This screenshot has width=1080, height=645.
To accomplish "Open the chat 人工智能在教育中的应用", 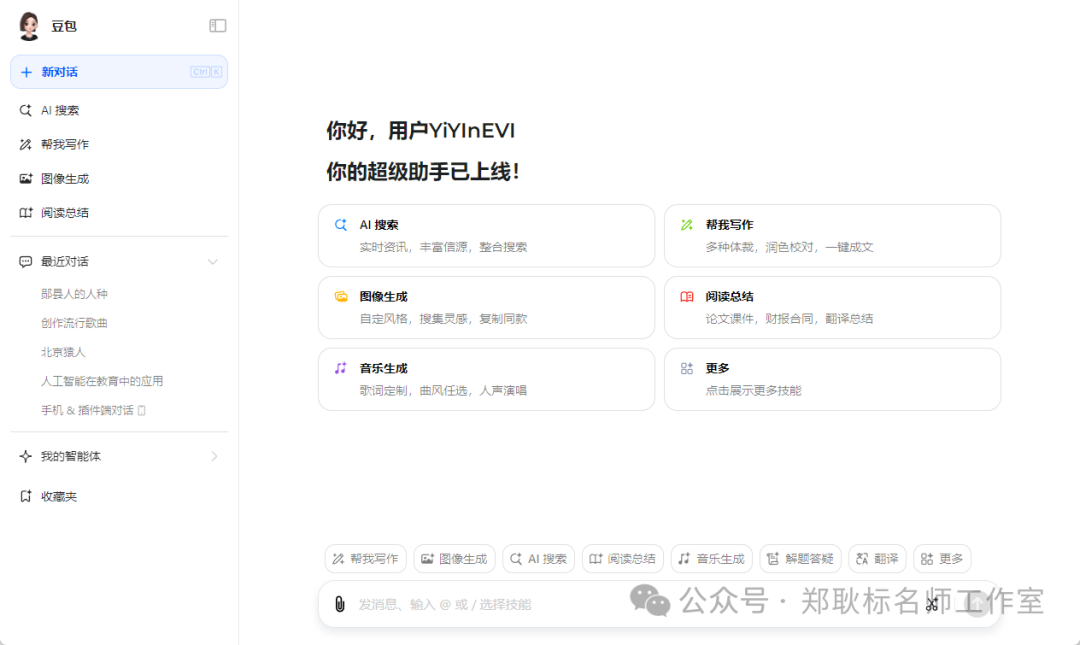I will [102, 381].
